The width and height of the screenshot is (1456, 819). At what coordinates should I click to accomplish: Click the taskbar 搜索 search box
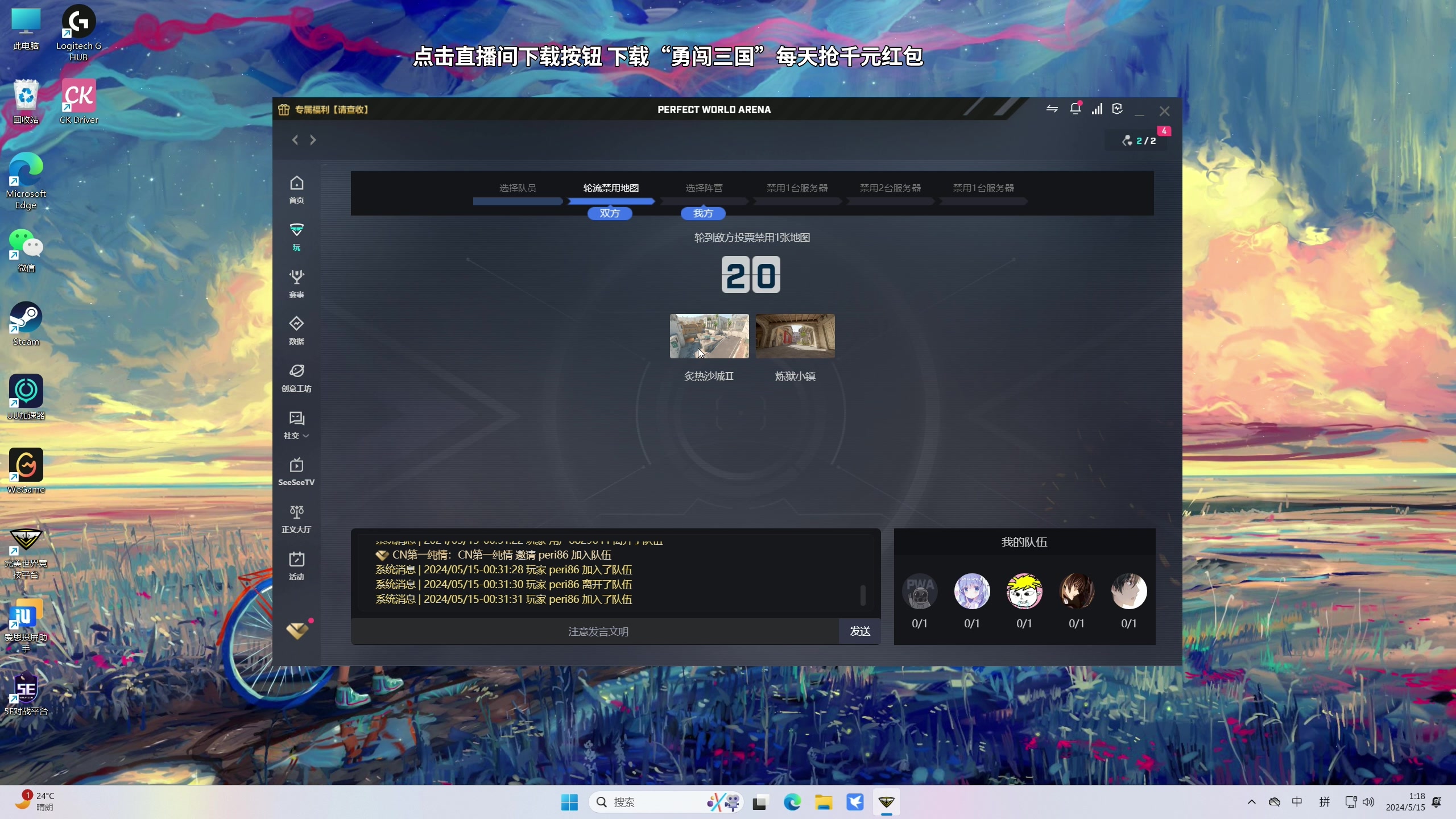(667, 802)
